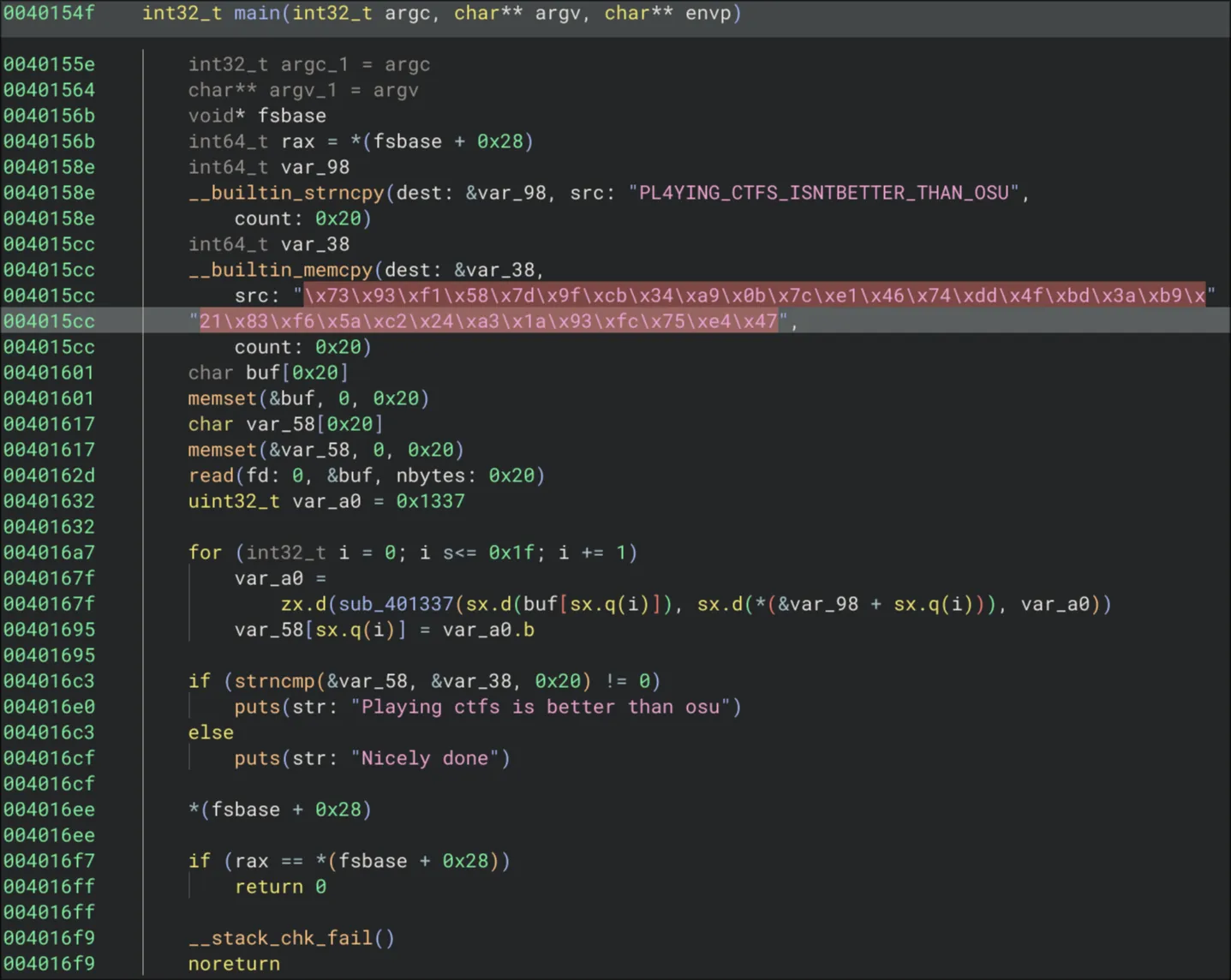1231x980 pixels.
Task: Click the read function call
Action: tap(211, 475)
